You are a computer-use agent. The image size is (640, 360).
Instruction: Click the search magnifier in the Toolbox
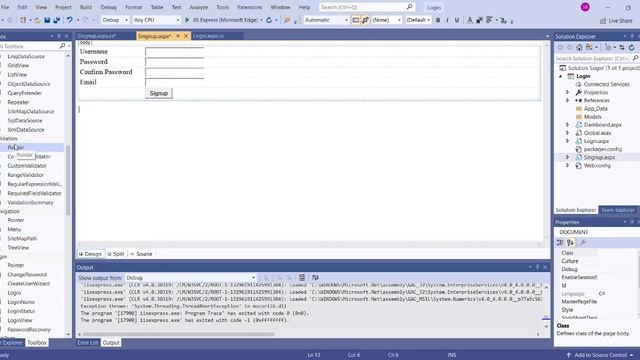point(62,46)
